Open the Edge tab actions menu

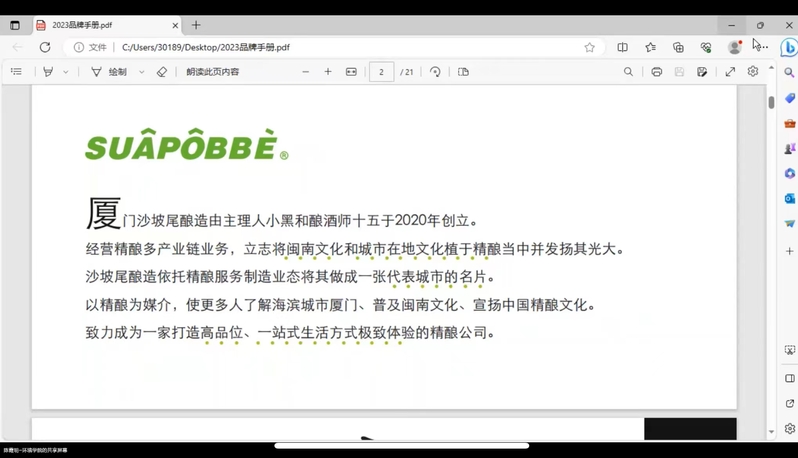(x=15, y=25)
